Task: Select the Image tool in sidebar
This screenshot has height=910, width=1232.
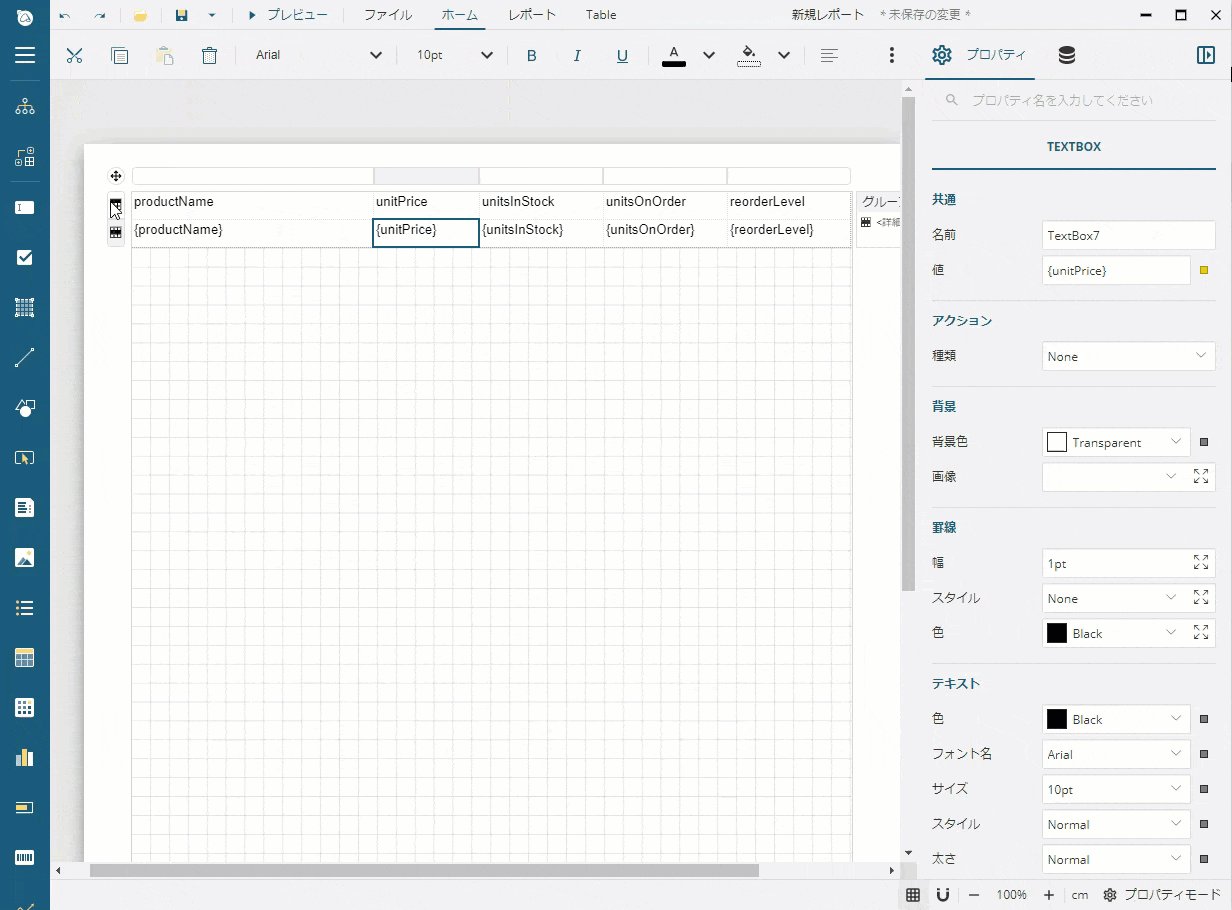Action: click(x=25, y=558)
